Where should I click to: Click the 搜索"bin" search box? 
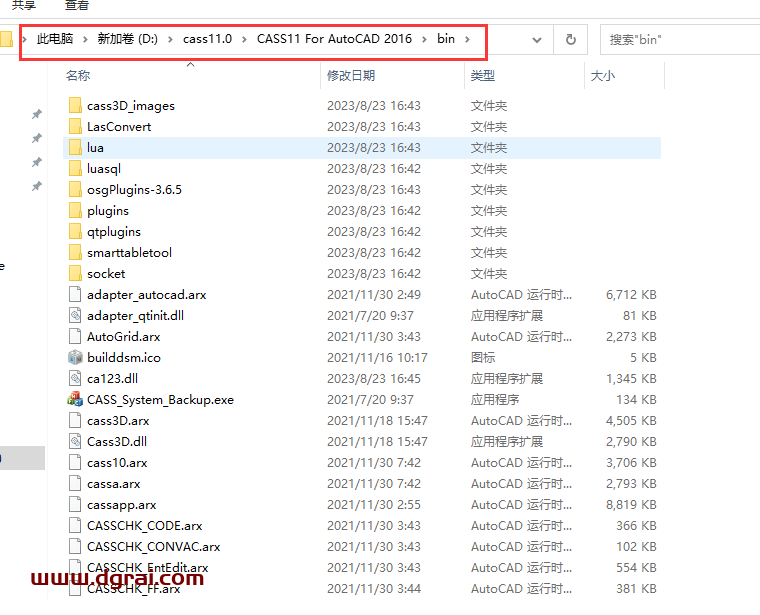pos(680,39)
